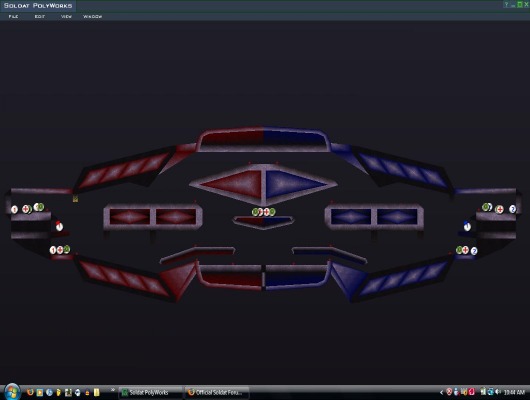This screenshot has height=400, width=530.
Task: Click the help question mark in the title bar
Action: point(506,4)
